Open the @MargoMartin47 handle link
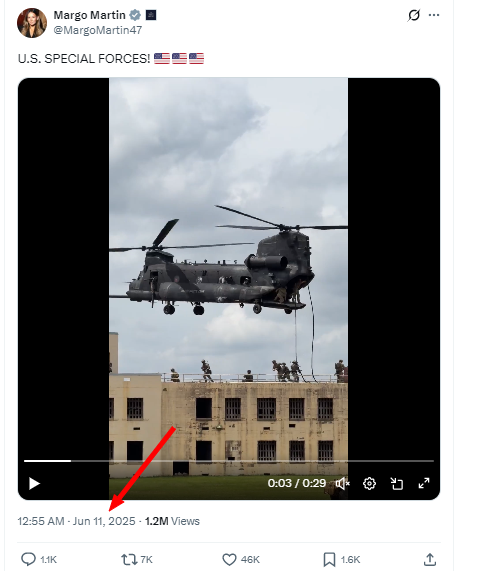477x571 pixels. (x=98, y=30)
